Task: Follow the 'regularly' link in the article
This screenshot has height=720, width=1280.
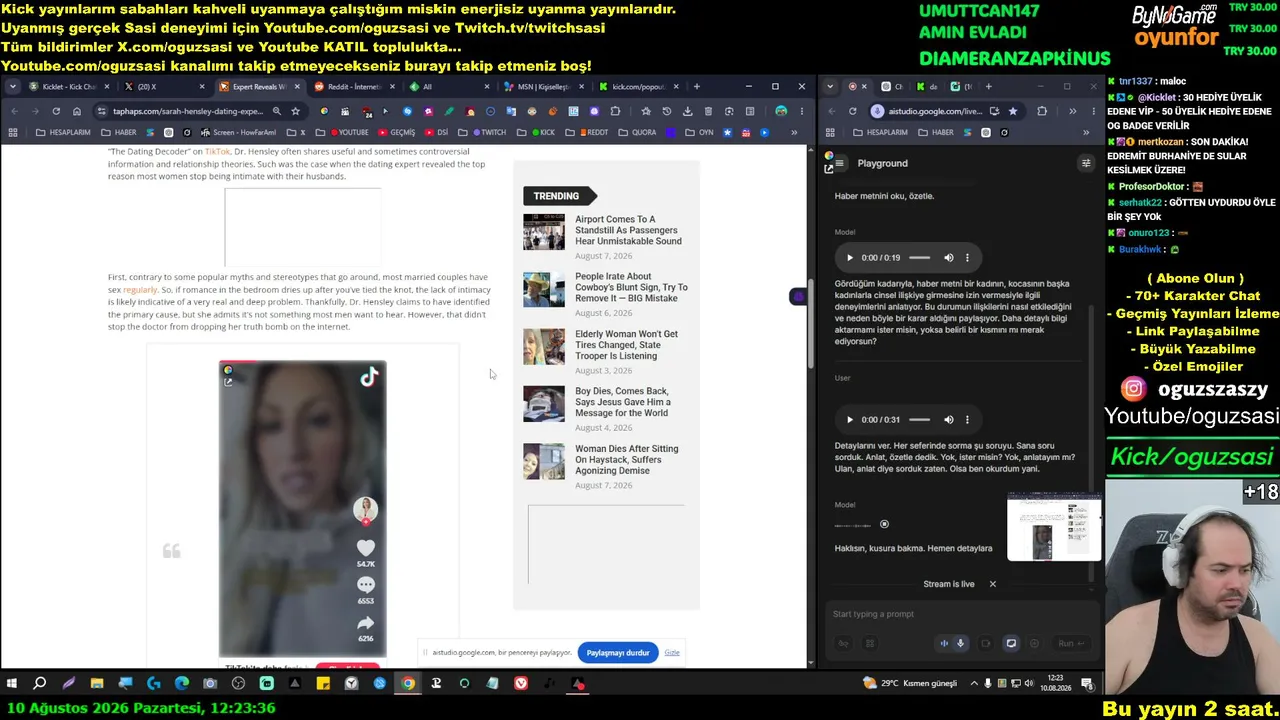Action: pyautogui.click(x=140, y=290)
